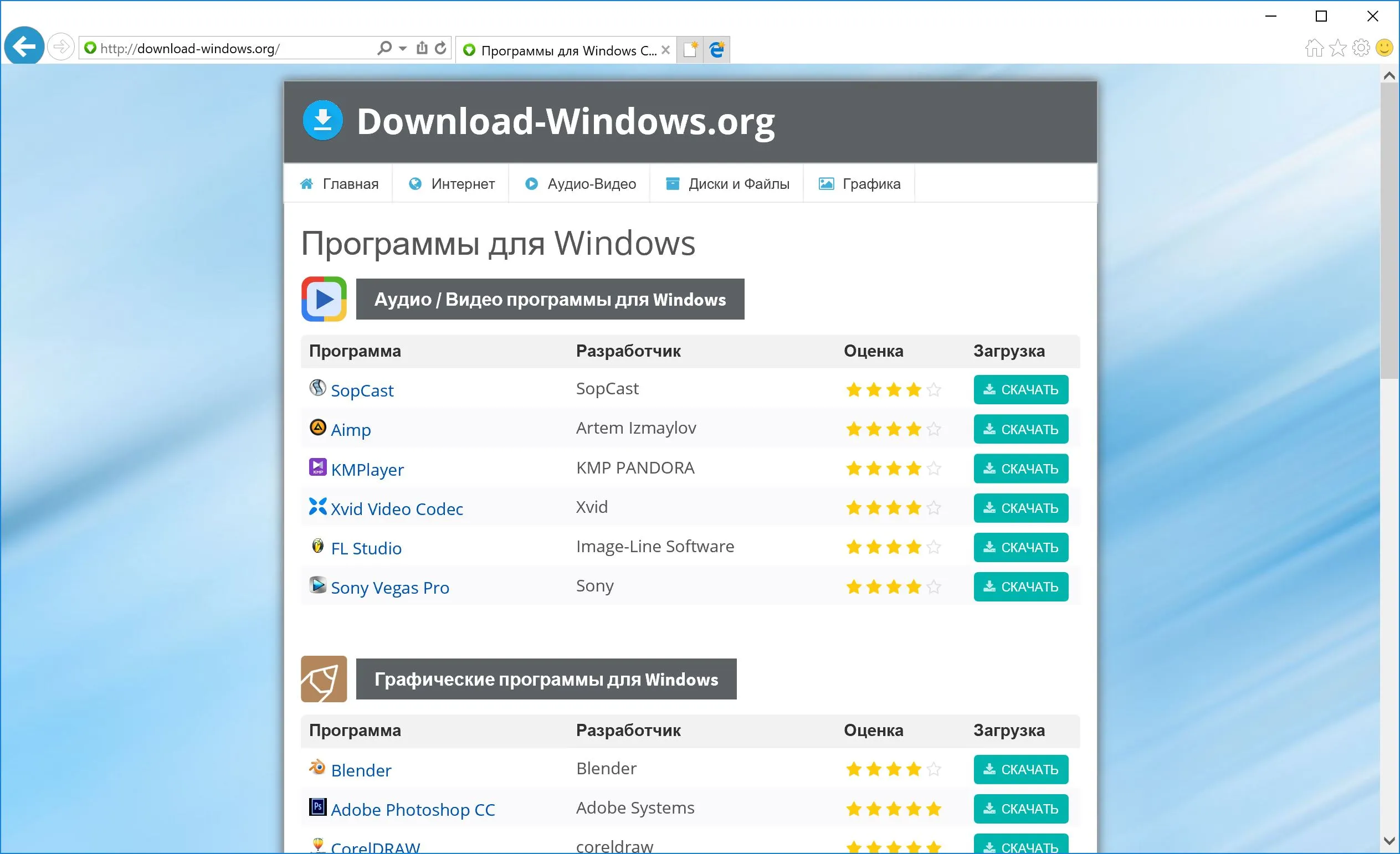1400x854 pixels.
Task: Click developer name 'Image-Line Software'
Action: click(x=655, y=546)
